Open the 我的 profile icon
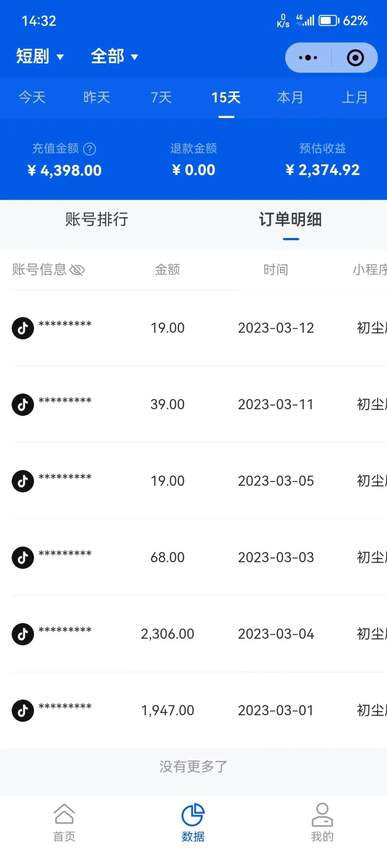The width and height of the screenshot is (387, 850). point(322,814)
